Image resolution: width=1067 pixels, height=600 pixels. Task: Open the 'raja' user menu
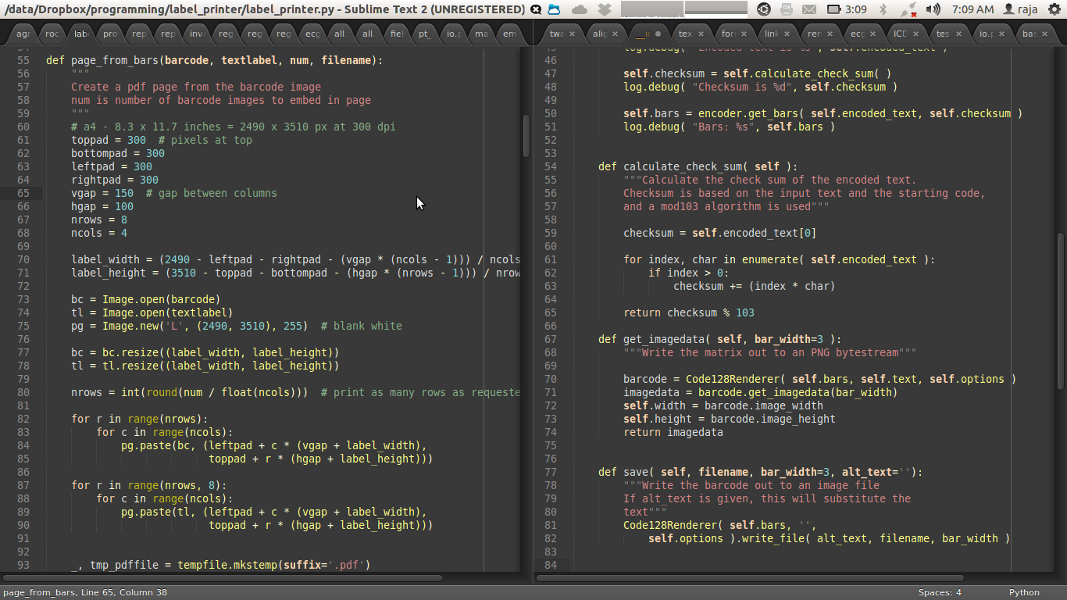tap(1020, 9)
